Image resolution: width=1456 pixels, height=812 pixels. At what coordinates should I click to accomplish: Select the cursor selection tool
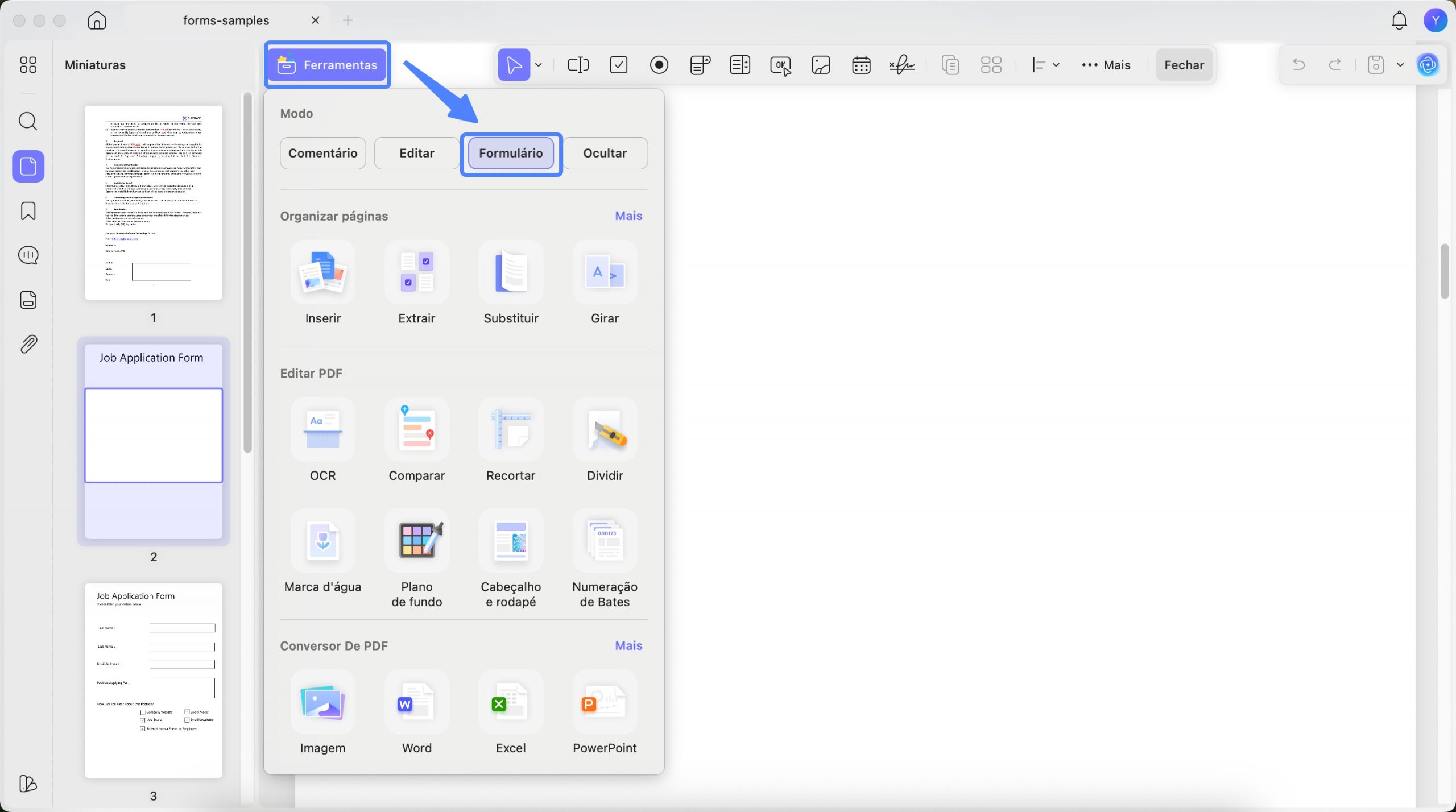[x=514, y=64]
